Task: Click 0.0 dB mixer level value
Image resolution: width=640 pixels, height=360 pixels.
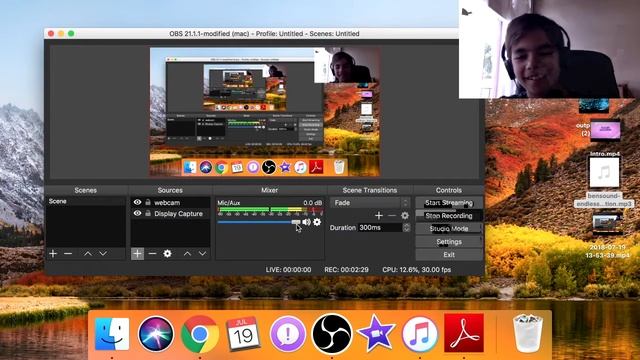Action: (313, 202)
